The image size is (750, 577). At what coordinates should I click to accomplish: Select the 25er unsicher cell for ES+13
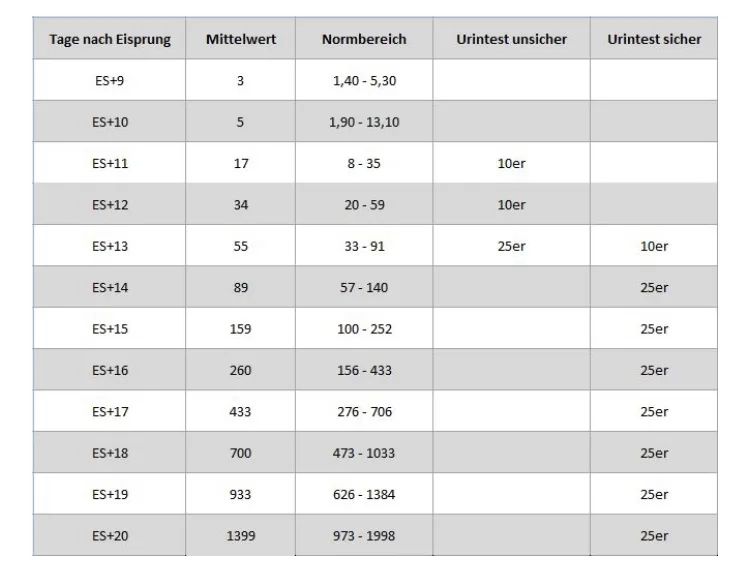point(511,246)
